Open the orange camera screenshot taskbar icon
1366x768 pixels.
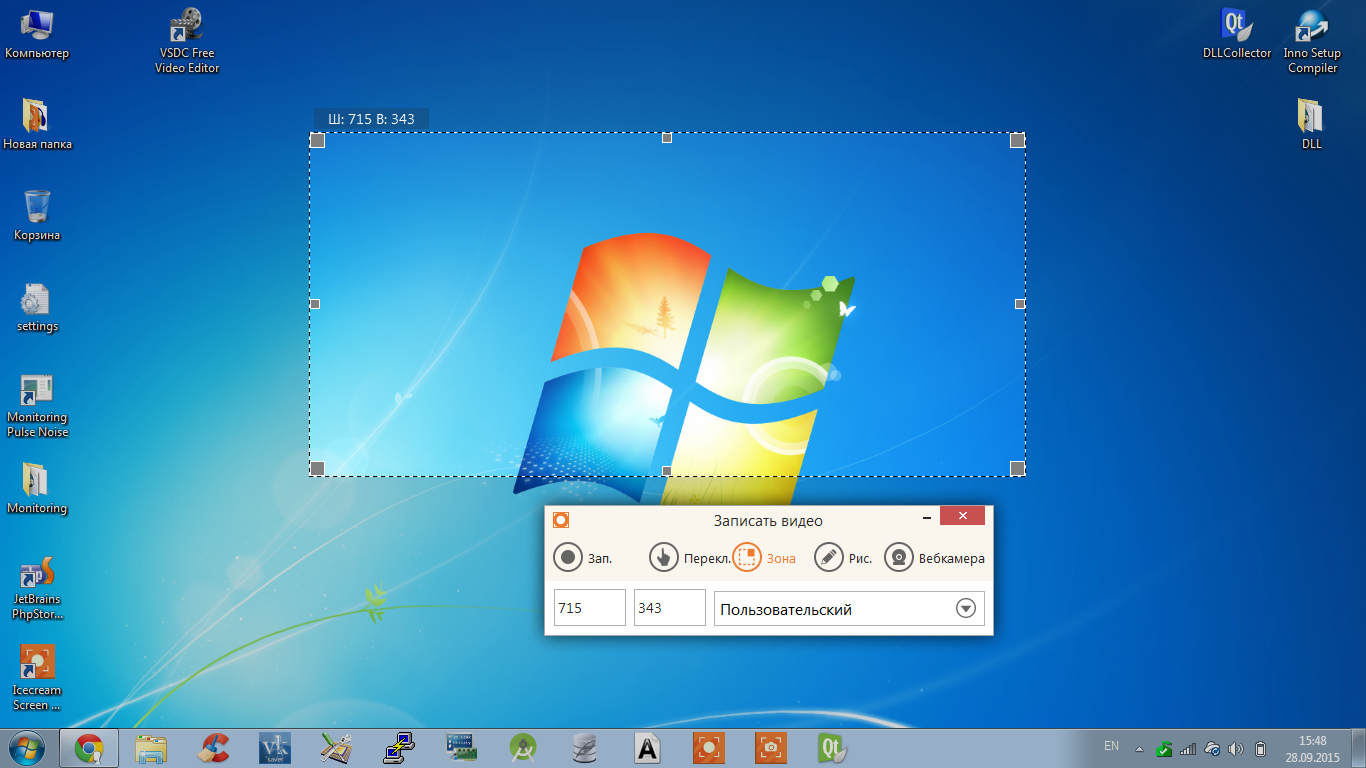coord(771,748)
